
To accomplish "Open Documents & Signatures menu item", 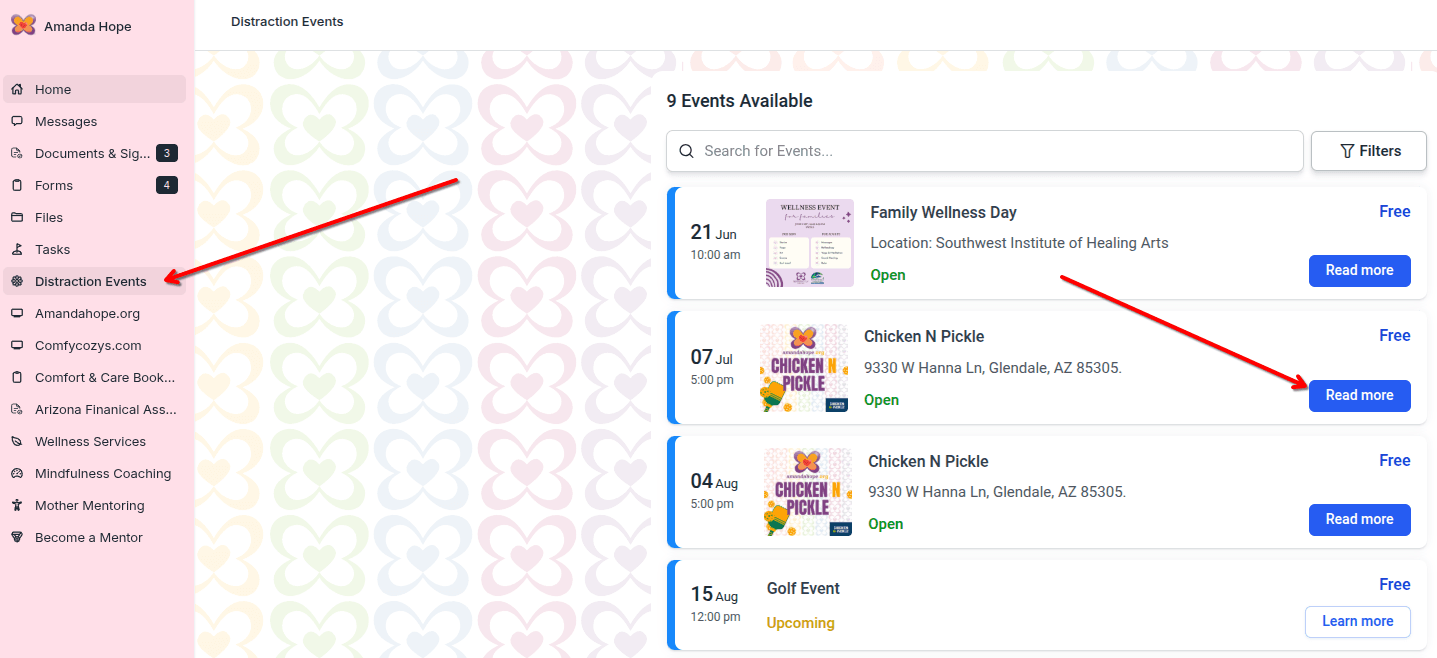I will point(93,153).
